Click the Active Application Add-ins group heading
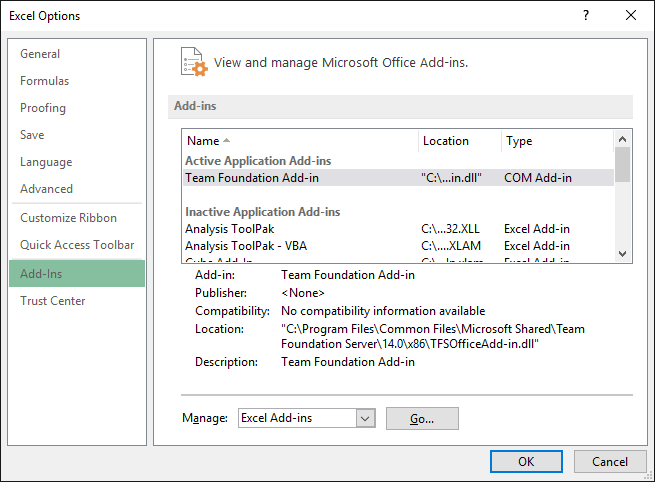 [258, 161]
